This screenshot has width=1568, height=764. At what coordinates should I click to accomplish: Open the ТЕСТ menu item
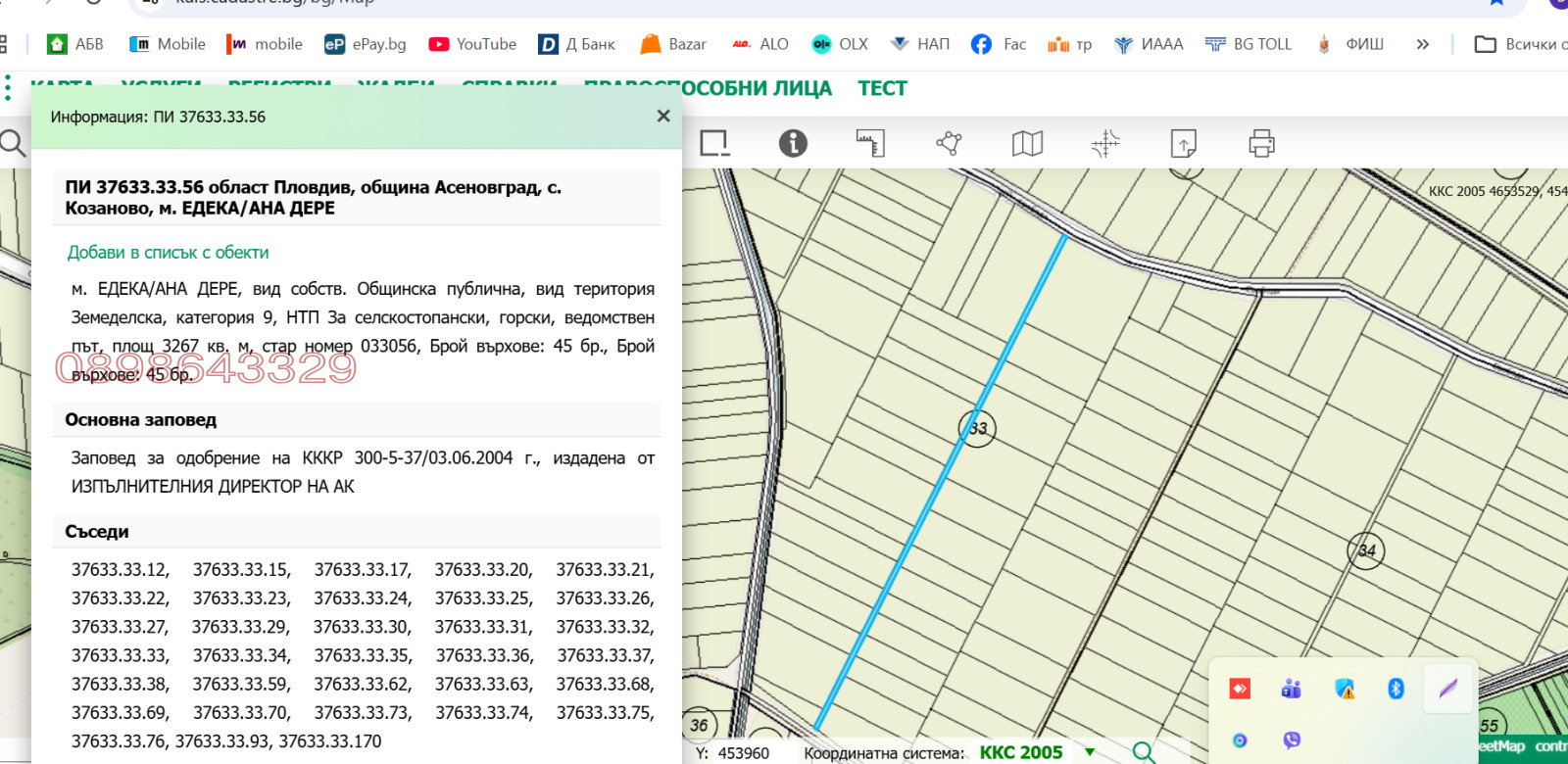(x=882, y=88)
